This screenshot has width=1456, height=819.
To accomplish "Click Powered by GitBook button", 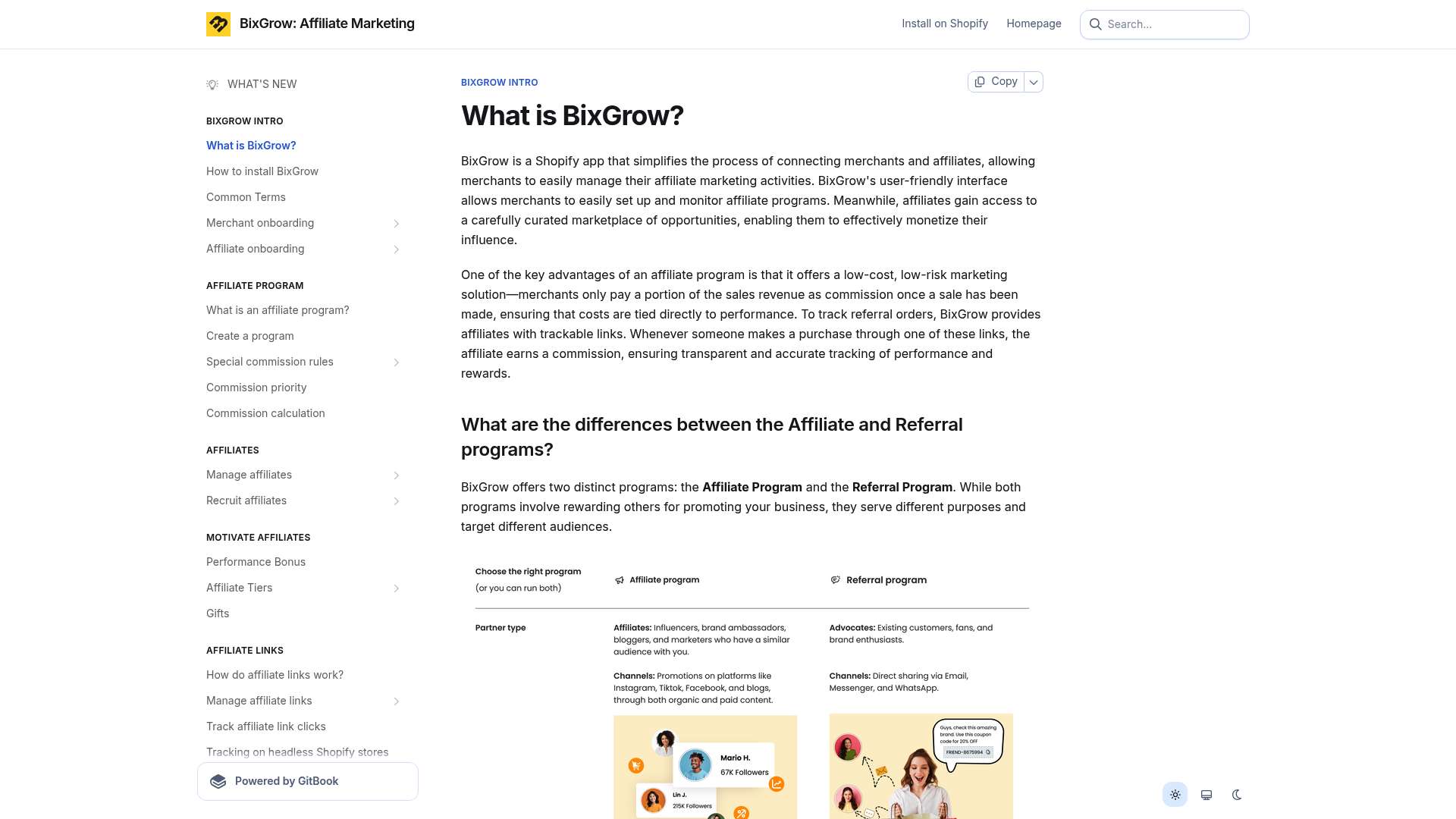I will (308, 782).
